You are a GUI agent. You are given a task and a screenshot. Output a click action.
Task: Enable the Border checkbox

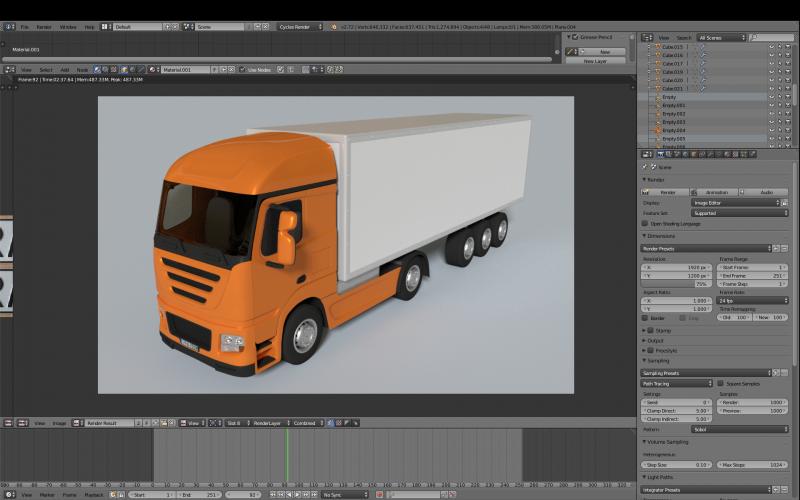[x=645, y=318]
